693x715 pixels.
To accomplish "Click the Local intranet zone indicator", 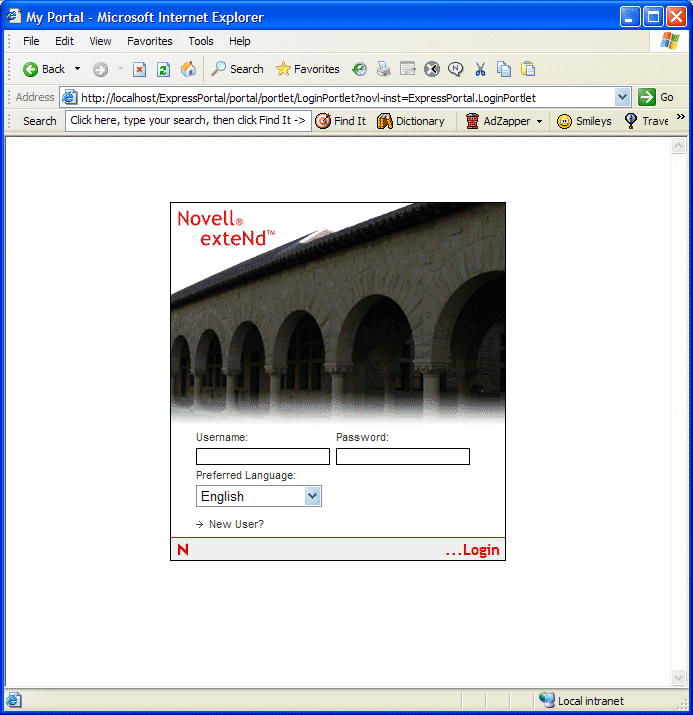I will [581, 700].
